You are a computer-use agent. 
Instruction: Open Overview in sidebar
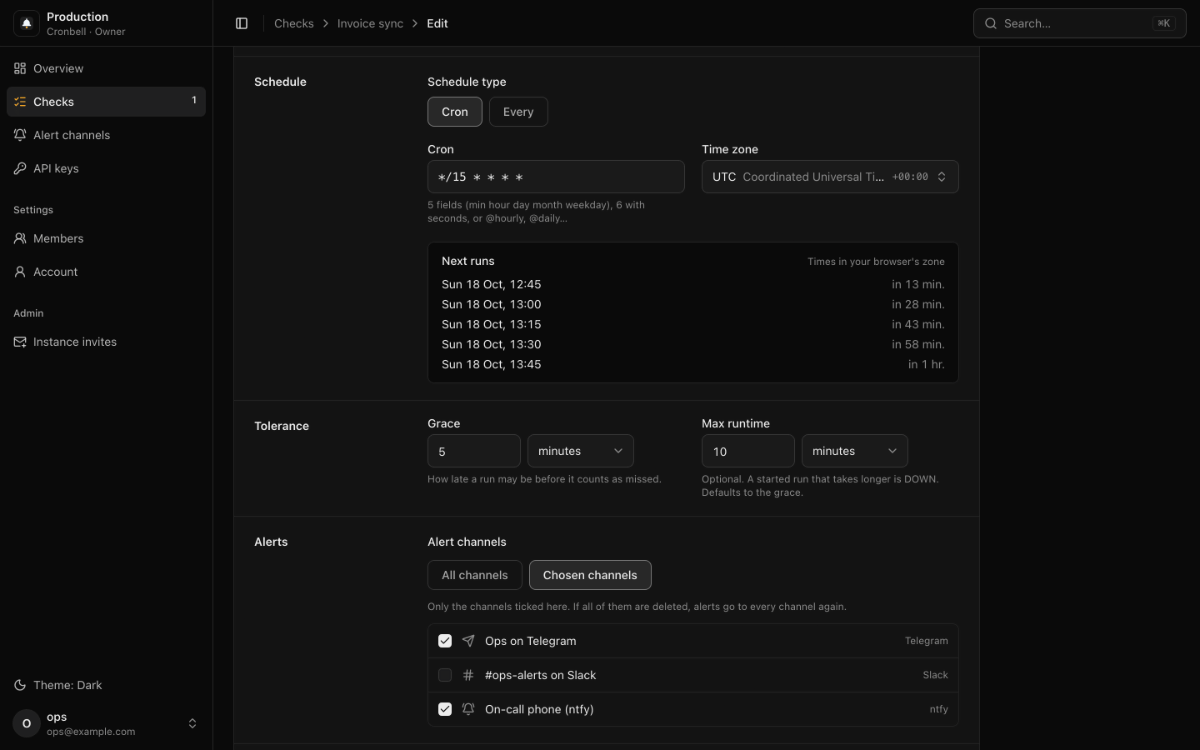106,68
